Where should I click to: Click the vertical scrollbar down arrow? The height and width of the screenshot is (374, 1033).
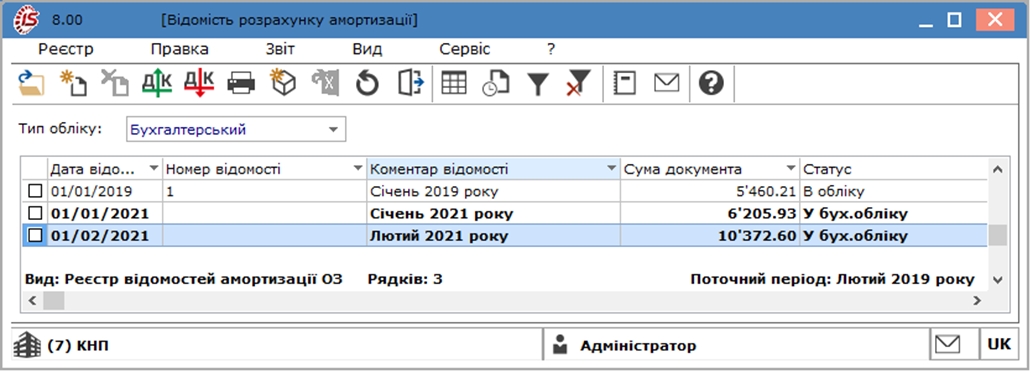[998, 280]
